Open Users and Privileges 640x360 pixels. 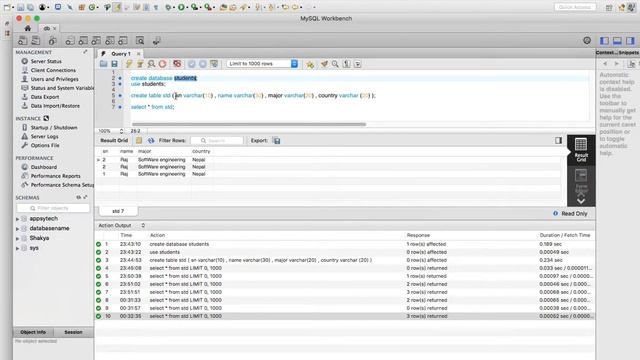(54, 79)
